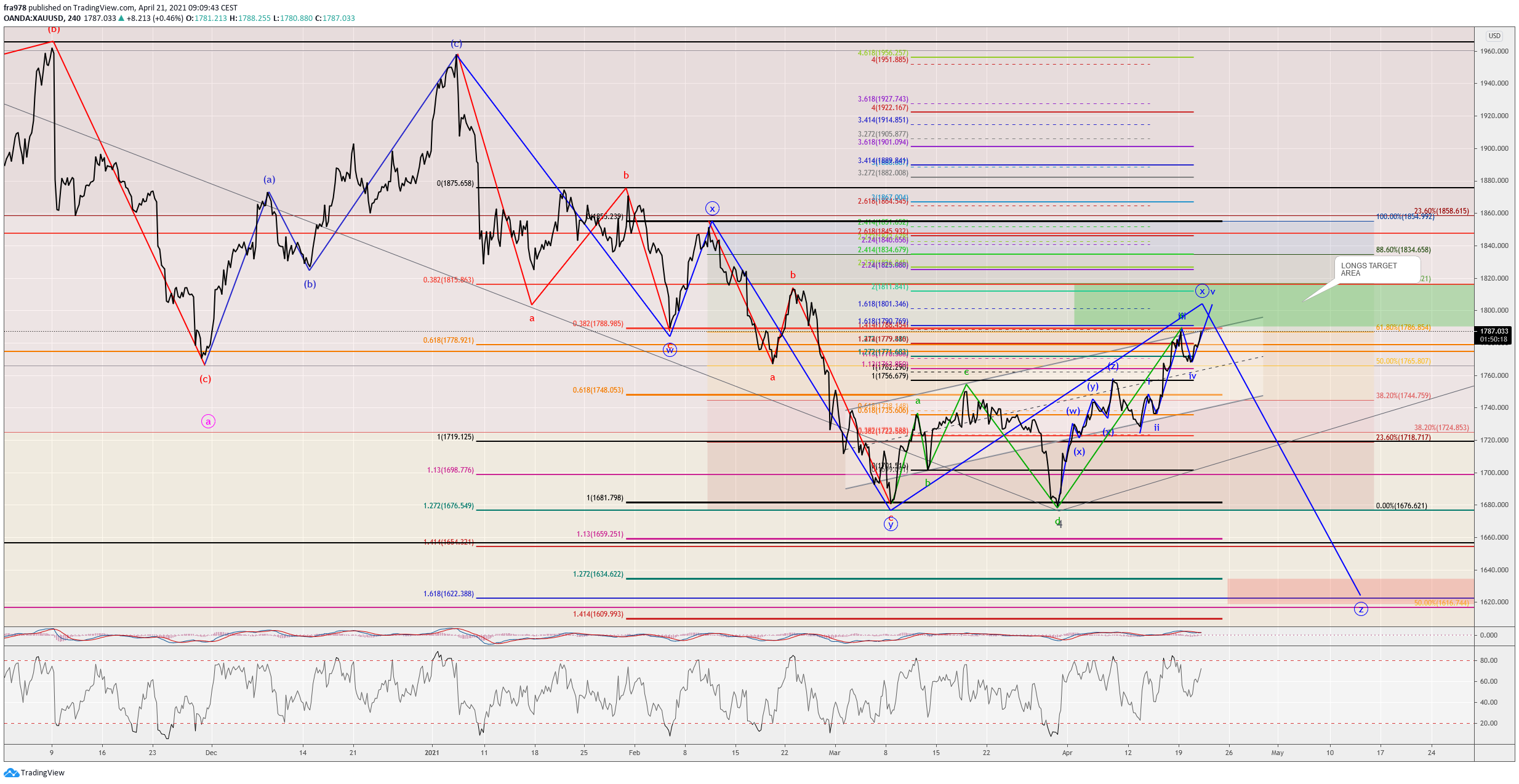The height and width of the screenshot is (784, 1519).
Task: Click the Feb label on the time axis
Action: pos(635,753)
